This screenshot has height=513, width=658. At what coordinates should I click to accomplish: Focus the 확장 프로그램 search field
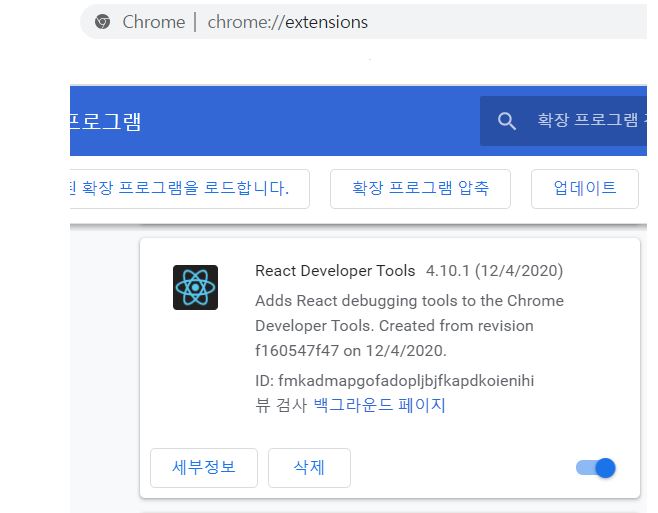563,121
